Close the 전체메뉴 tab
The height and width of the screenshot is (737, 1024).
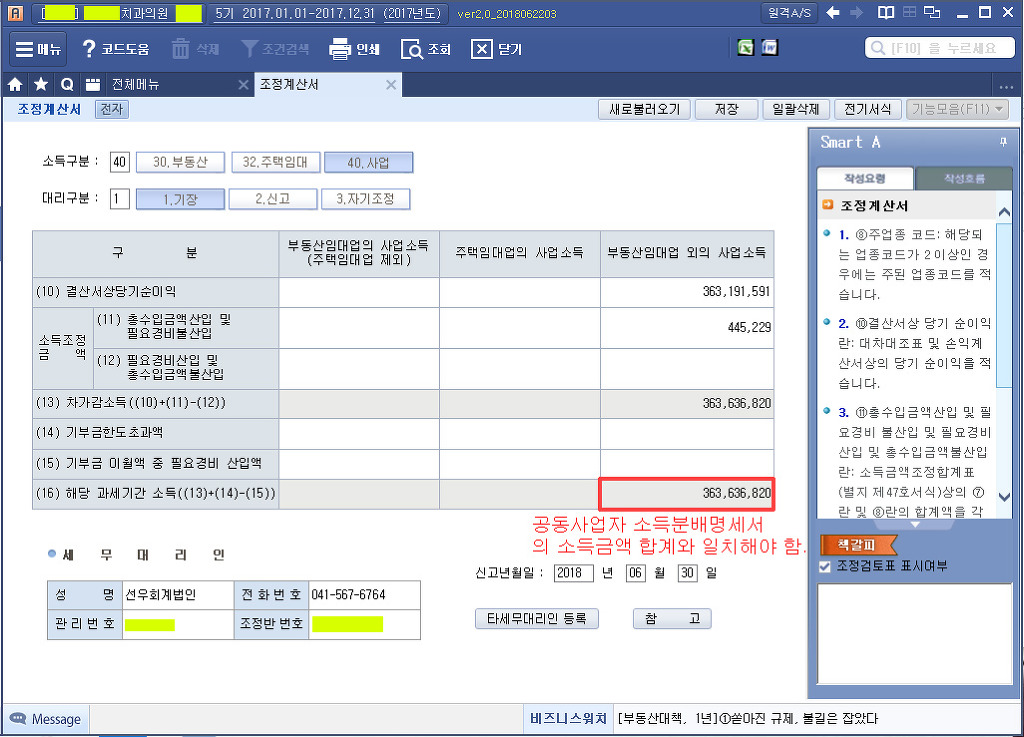tap(243, 84)
